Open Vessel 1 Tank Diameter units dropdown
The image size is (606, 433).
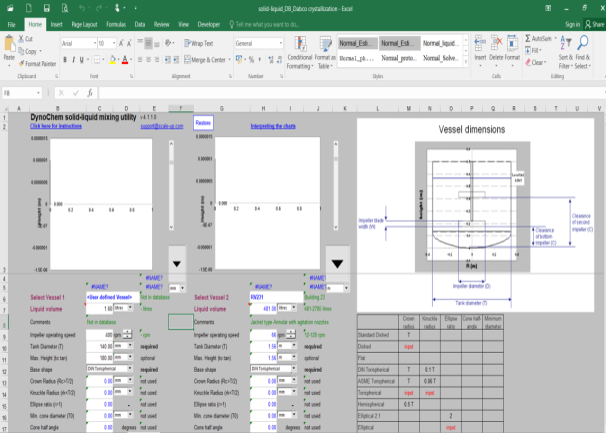click(130, 346)
